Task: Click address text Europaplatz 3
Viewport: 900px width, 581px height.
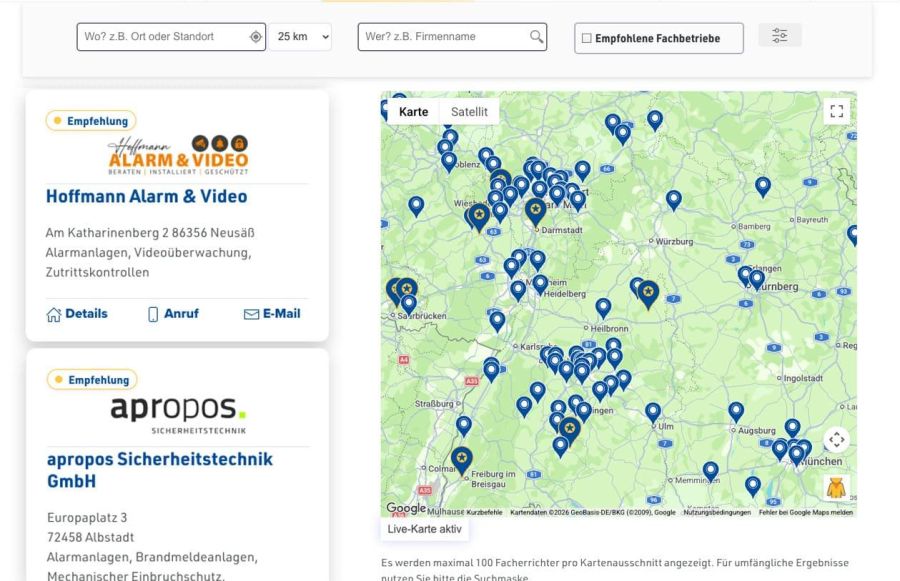Action: tap(87, 517)
